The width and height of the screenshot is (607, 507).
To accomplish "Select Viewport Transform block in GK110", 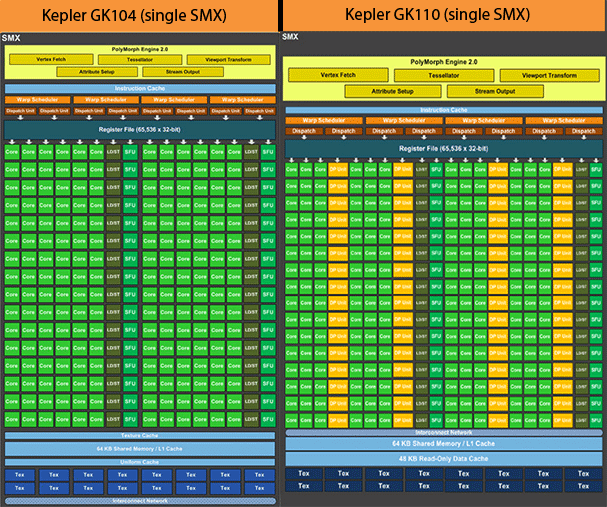I will 549,75.
